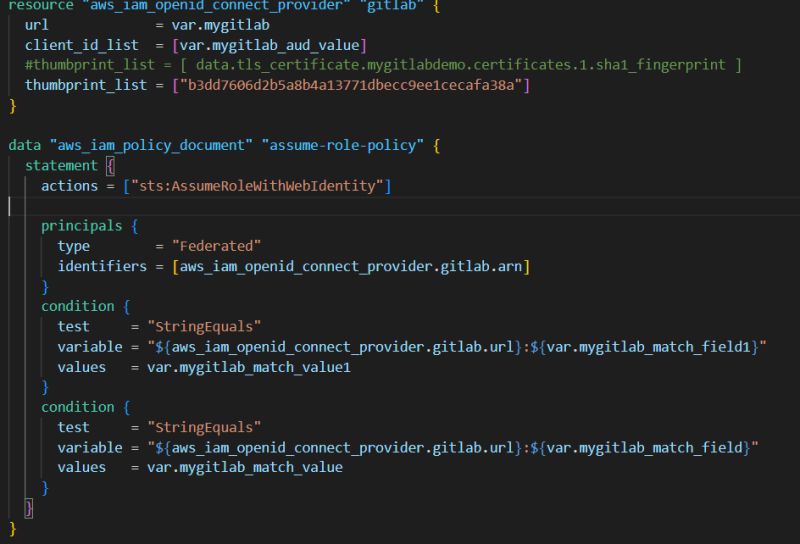
Task: Click the client_id_list attribute name
Action: pos(82,45)
